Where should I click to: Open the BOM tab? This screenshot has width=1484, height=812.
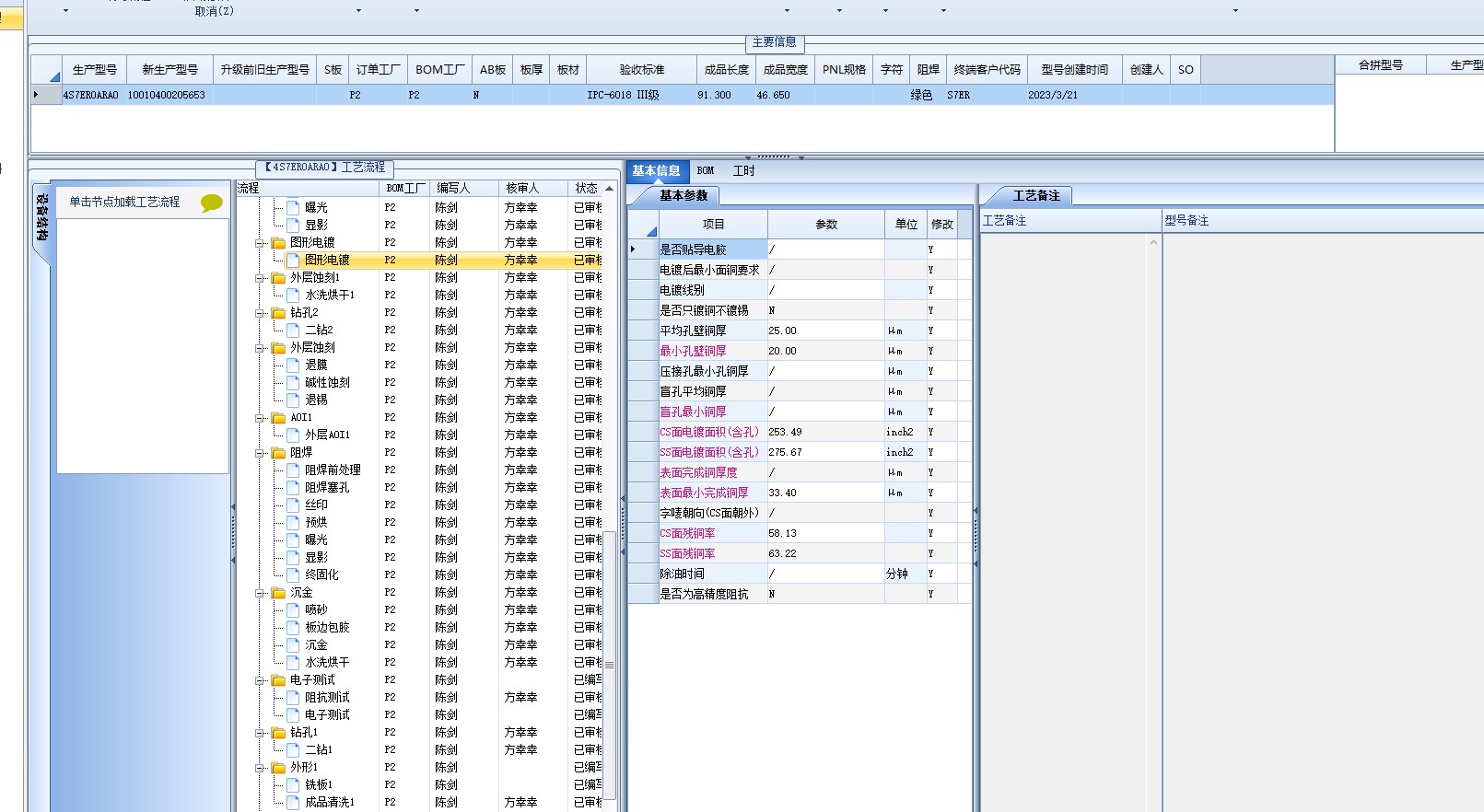coord(706,171)
